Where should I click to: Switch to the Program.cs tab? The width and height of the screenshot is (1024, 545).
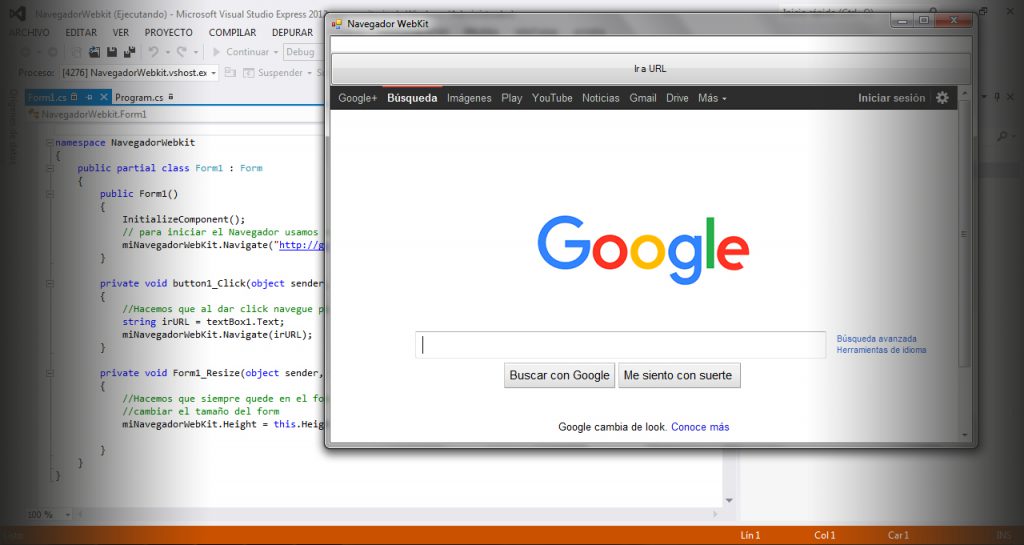click(144, 97)
